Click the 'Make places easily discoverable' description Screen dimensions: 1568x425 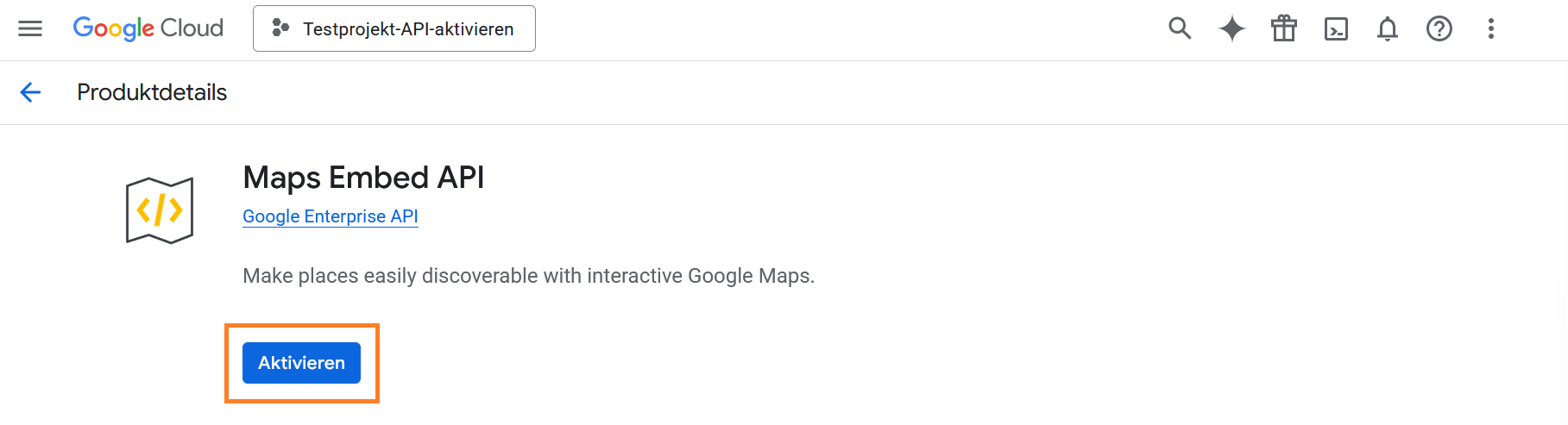tap(528, 276)
